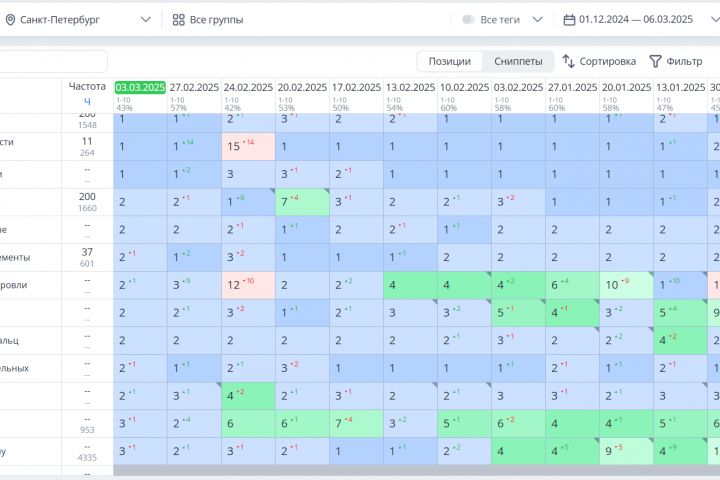Click the Частота column header
The height and width of the screenshot is (480, 720).
[x=87, y=87]
